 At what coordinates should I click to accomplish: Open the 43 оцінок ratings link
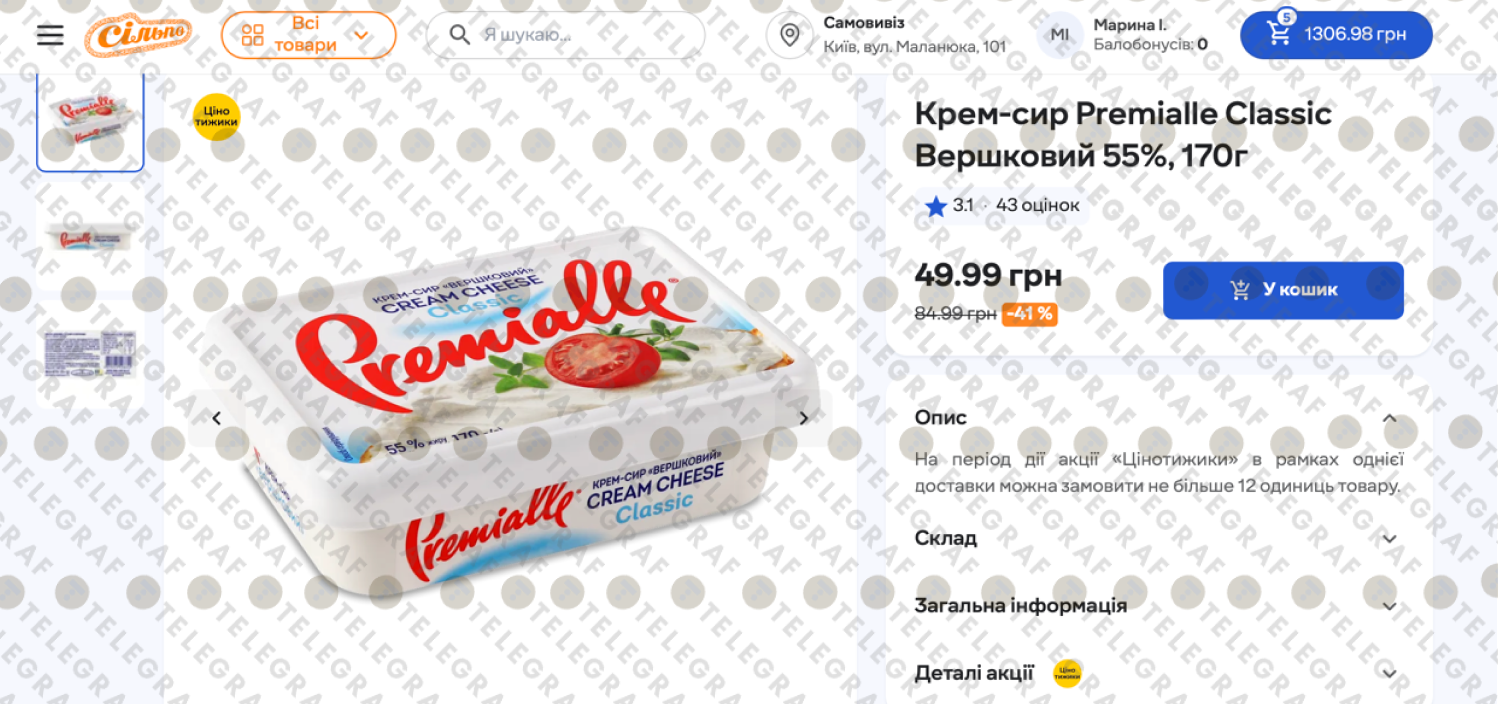1037,206
